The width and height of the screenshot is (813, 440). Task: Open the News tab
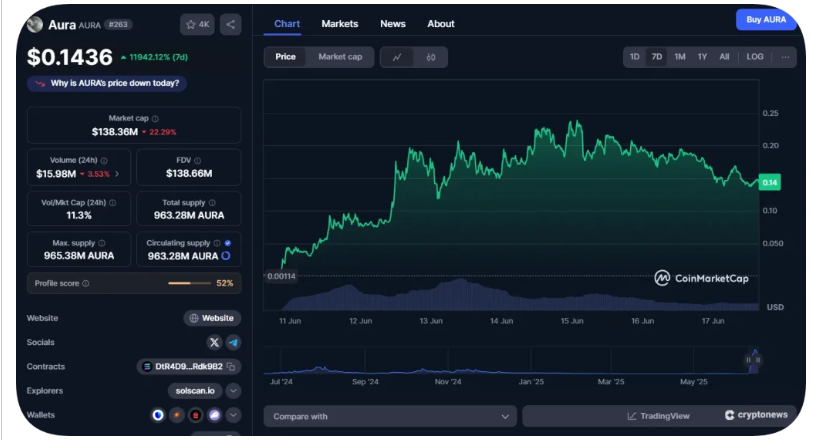(393, 24)
